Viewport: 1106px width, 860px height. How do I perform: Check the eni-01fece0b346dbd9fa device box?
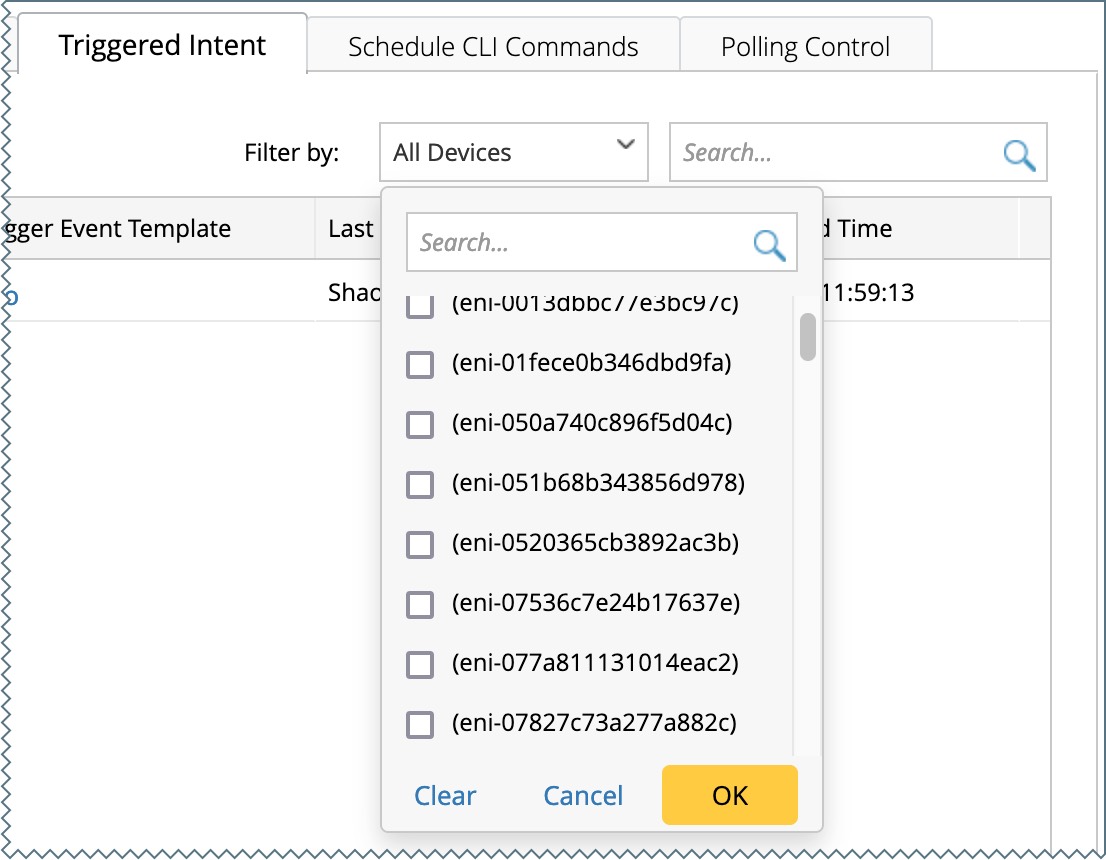pyautogui.click(x=420, y=365)
